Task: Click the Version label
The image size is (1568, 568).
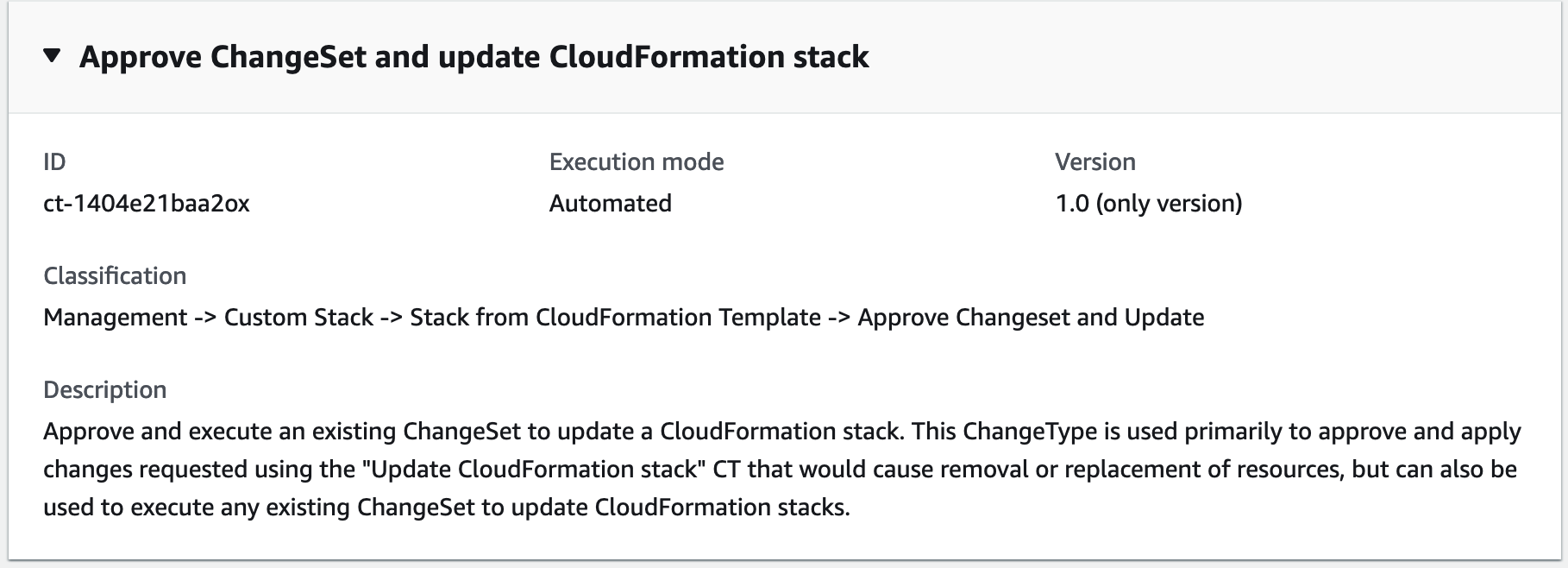Action: 1094,161
